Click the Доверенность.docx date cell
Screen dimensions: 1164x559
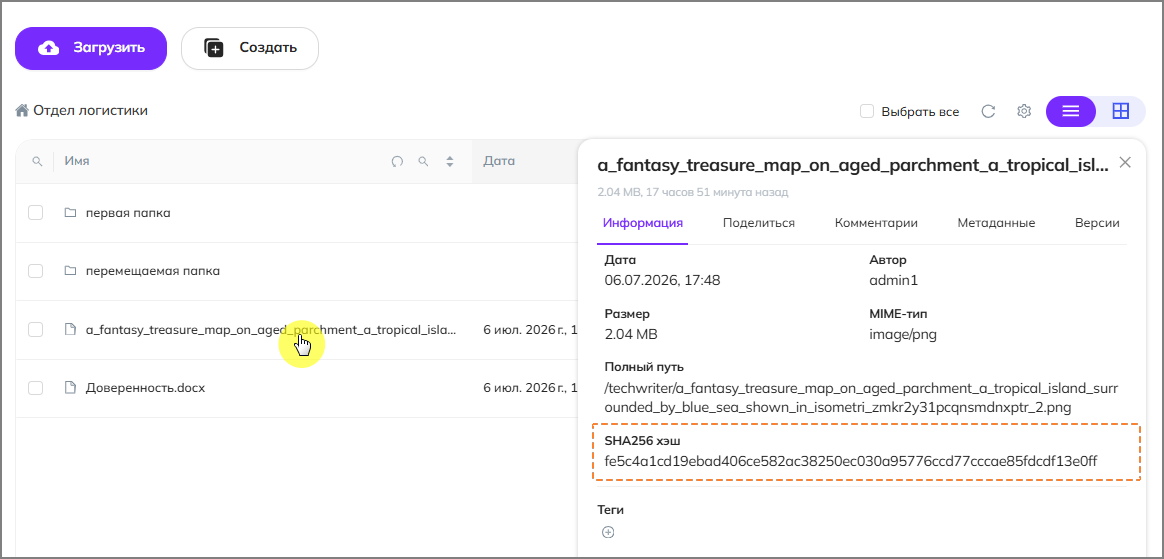tap(531, 388)
